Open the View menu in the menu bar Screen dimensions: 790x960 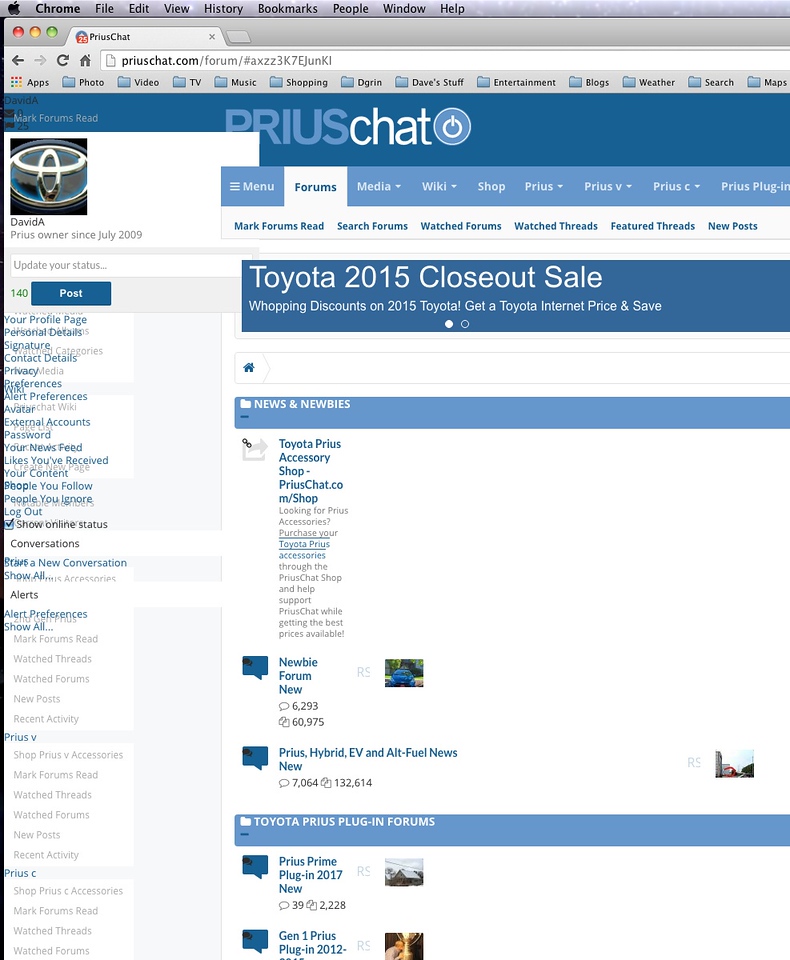[176, 9]
